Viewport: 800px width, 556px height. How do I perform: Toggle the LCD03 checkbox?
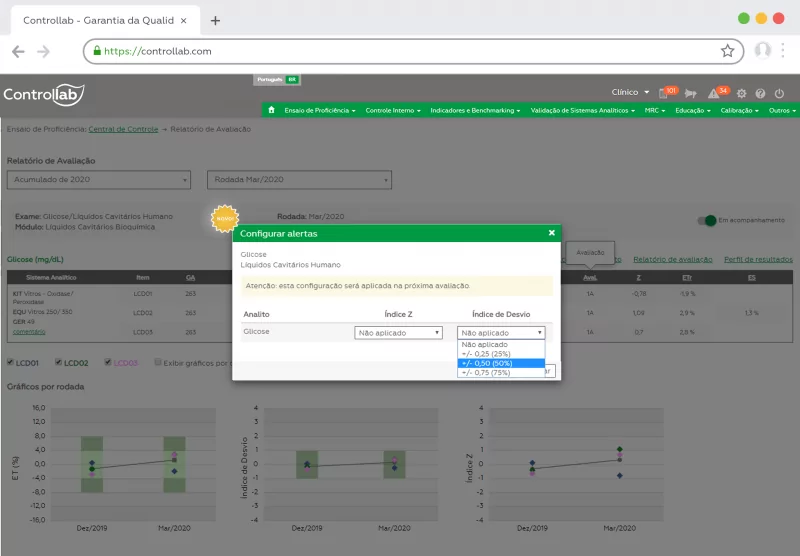pyautogui.click(x=108, y=362)
